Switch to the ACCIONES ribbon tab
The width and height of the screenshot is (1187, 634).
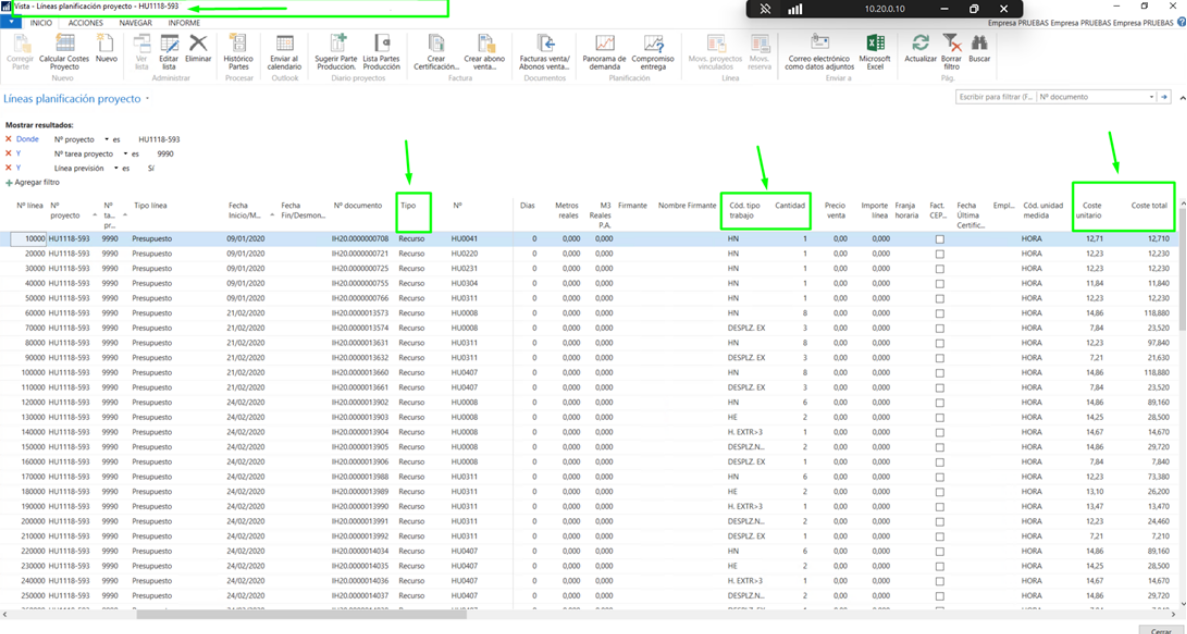pyautogui.click(x=85, y=22)
